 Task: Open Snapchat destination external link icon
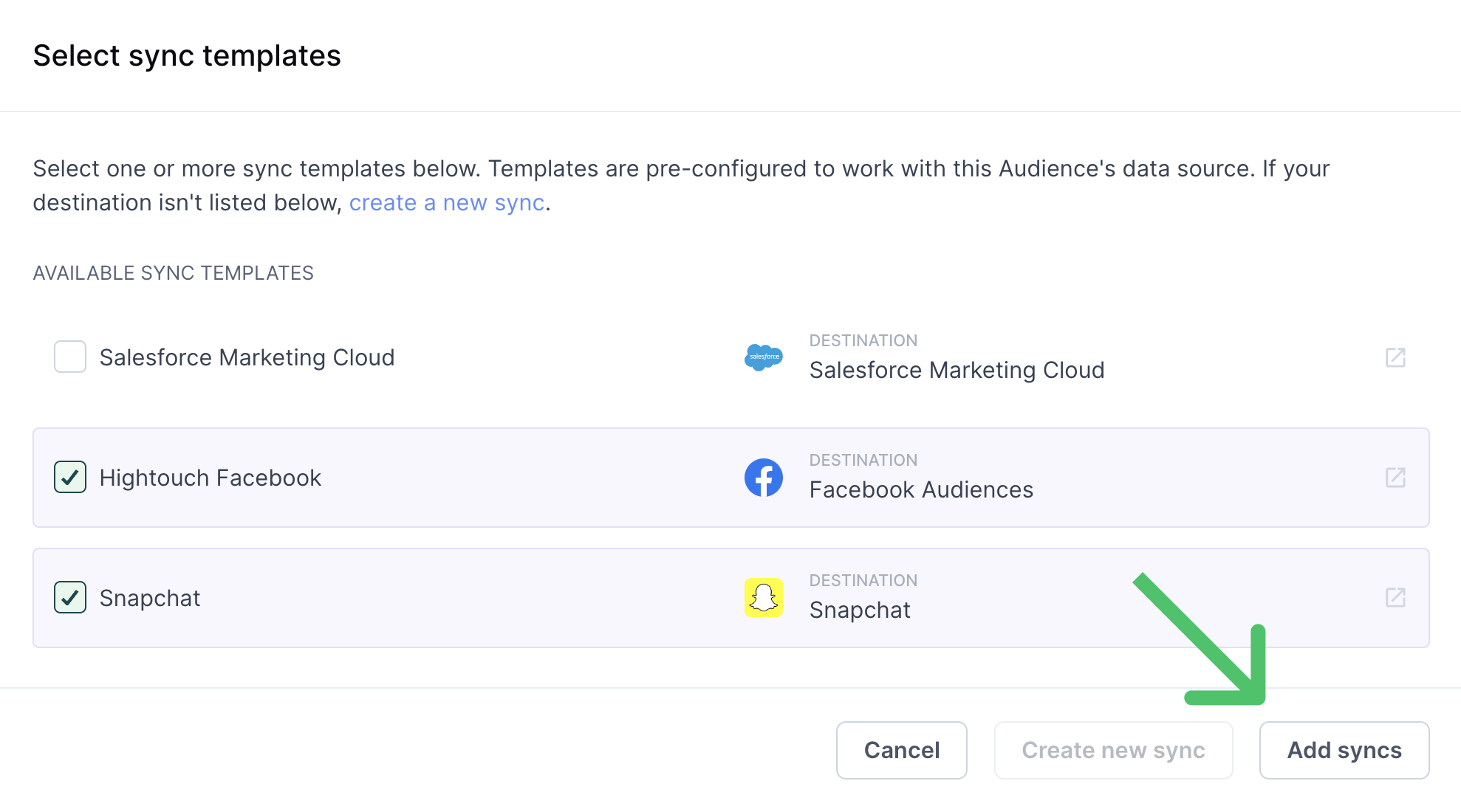click(x=1395, y=598)
